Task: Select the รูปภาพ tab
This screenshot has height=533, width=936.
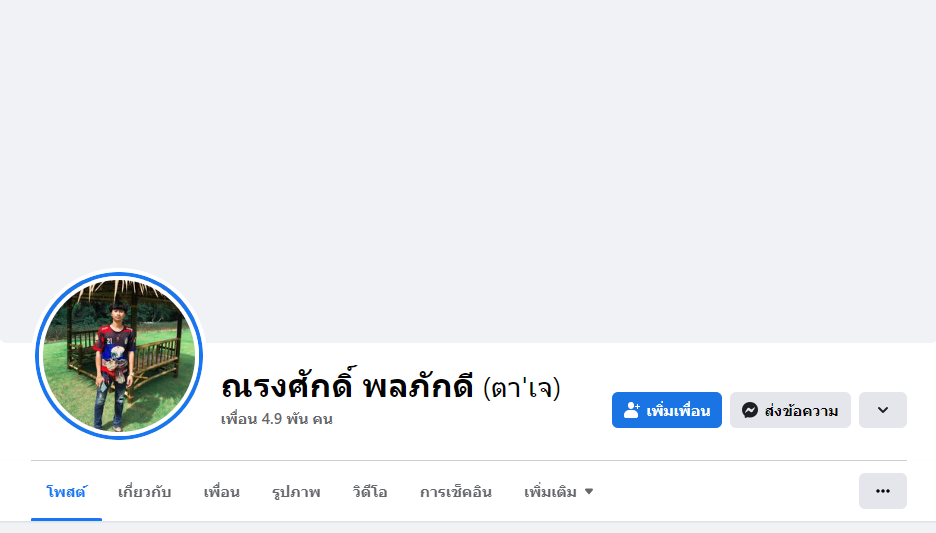Action: click(296, 491)
